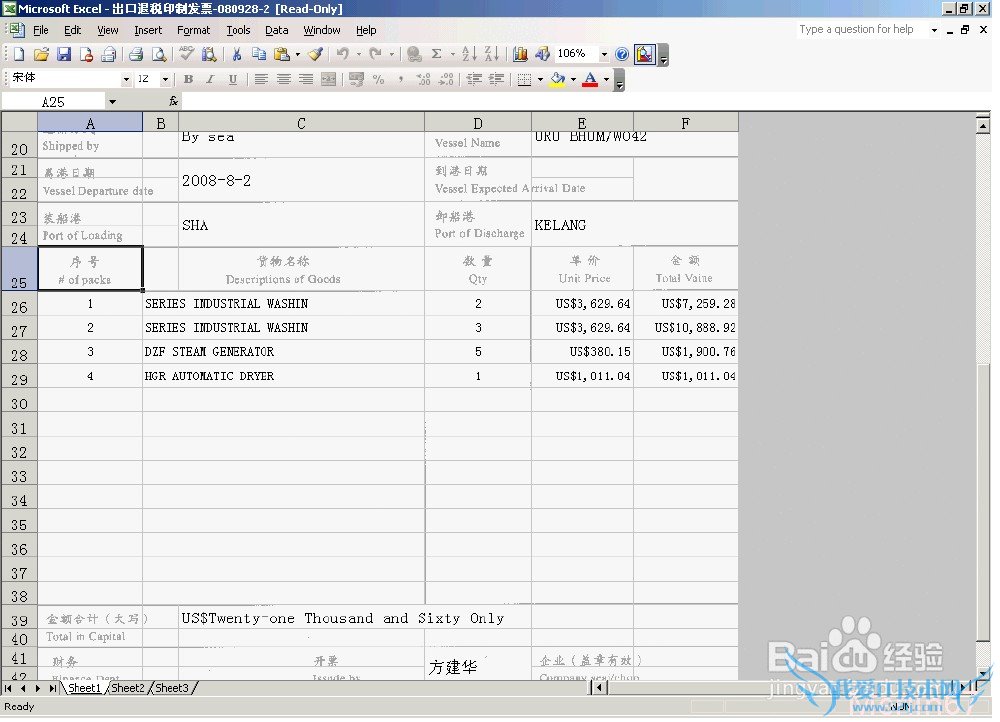The width and height of the screenshot is (1000, 722).
Task: Copy the selected cell
Action: 259,54
